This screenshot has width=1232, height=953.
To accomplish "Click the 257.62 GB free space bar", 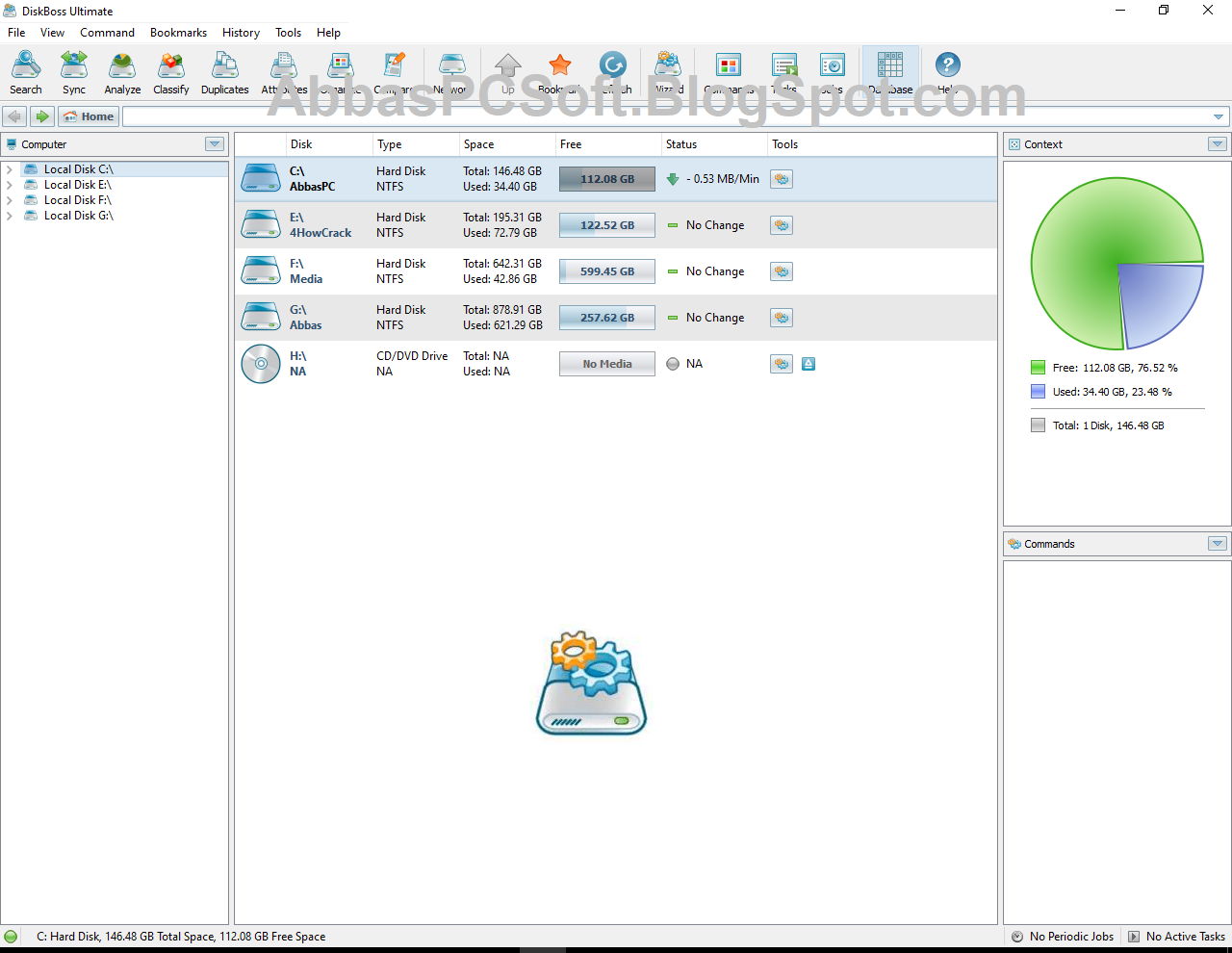I will pos(607,318).
